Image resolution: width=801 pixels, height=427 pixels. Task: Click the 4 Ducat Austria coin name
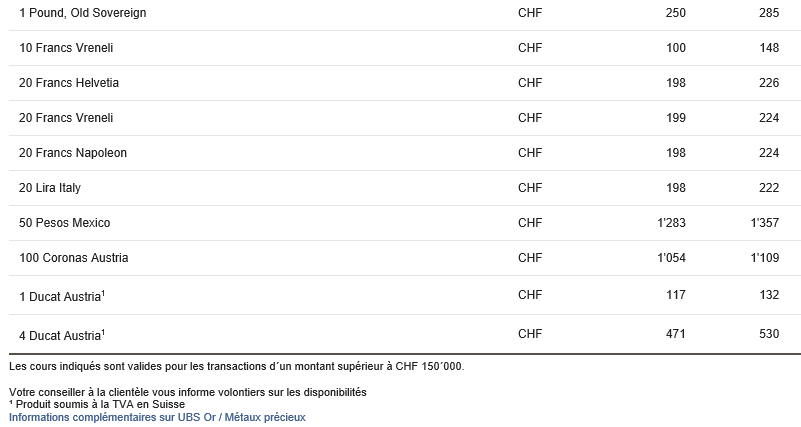tap(62, 335)
